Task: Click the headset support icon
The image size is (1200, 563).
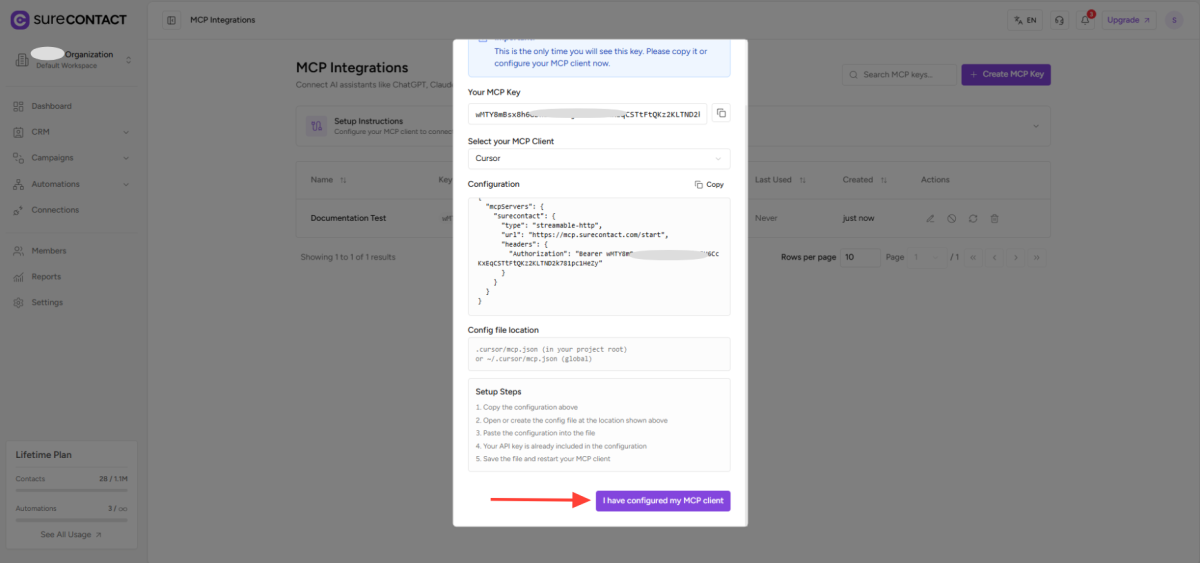Action: tap(1059, 20)
